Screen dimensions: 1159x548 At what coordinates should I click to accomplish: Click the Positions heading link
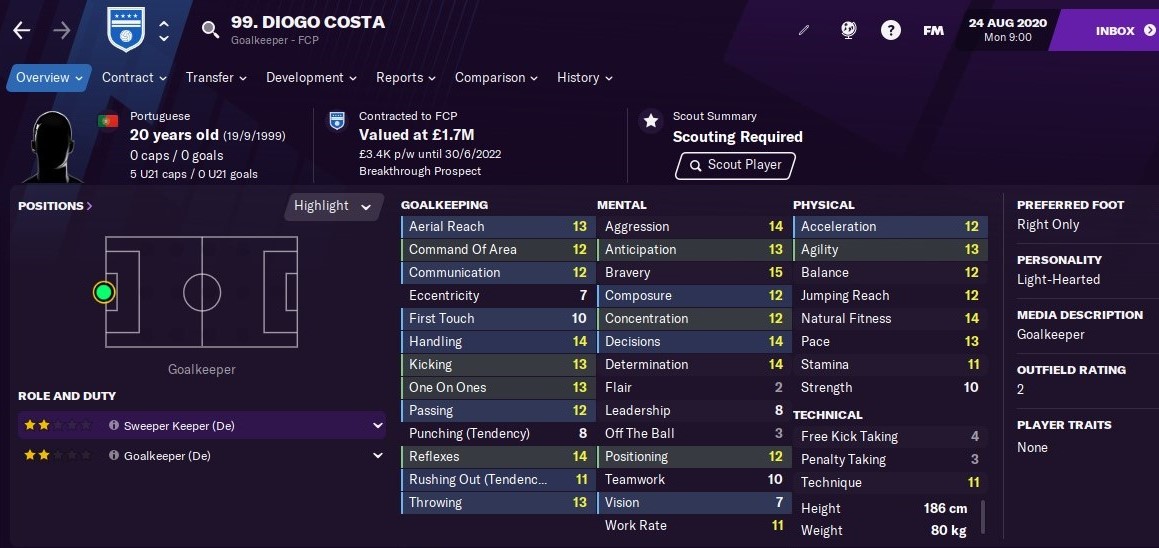[55, 206]
